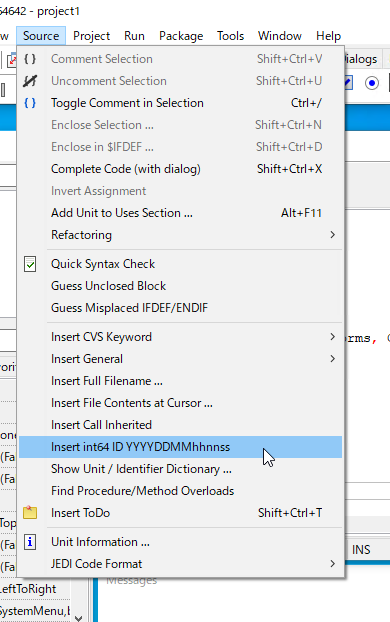Click the Comment Selection braces icon
390x622 pixels.
tap(30, 59)
